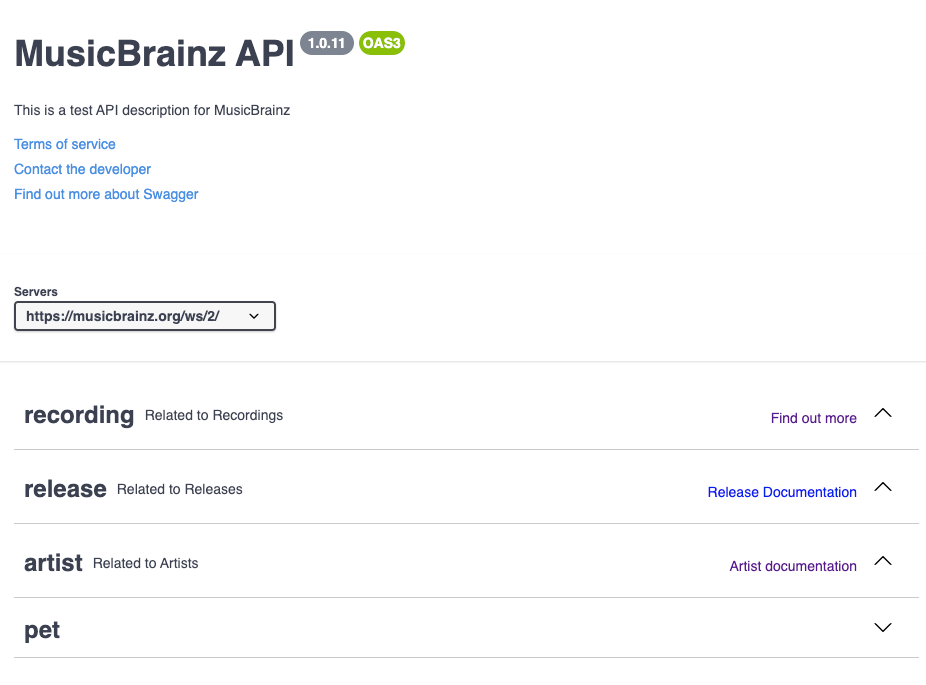Open the Terms of service link
Screen dimensions: 926x685
(x=65, y=144)
